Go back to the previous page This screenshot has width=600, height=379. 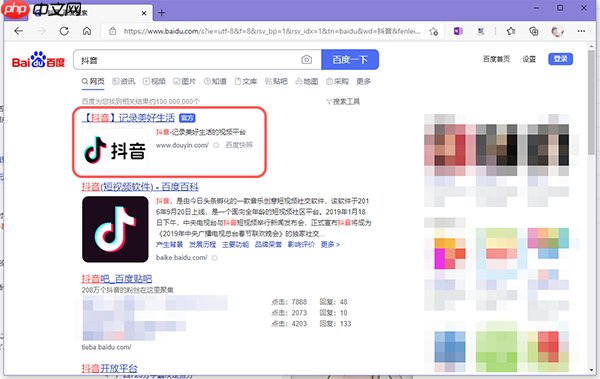click(18, 31)
